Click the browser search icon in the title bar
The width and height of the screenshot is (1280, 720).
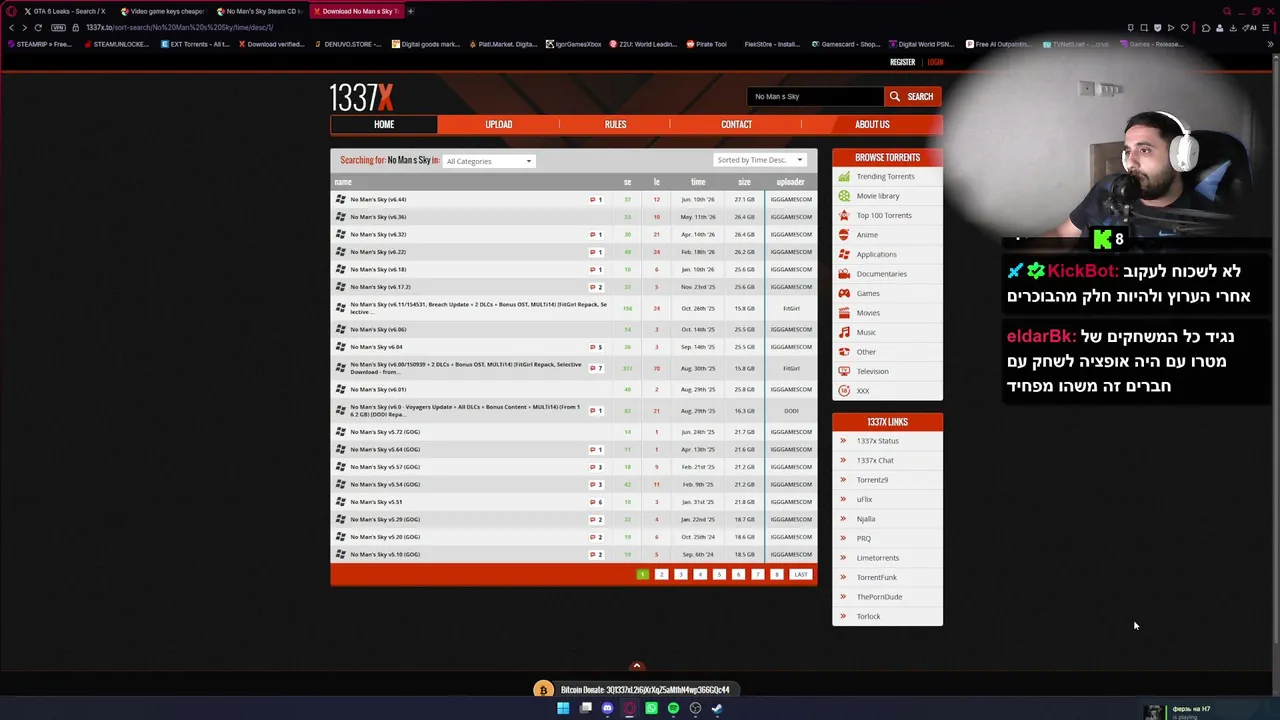(x=1227, y=11)
